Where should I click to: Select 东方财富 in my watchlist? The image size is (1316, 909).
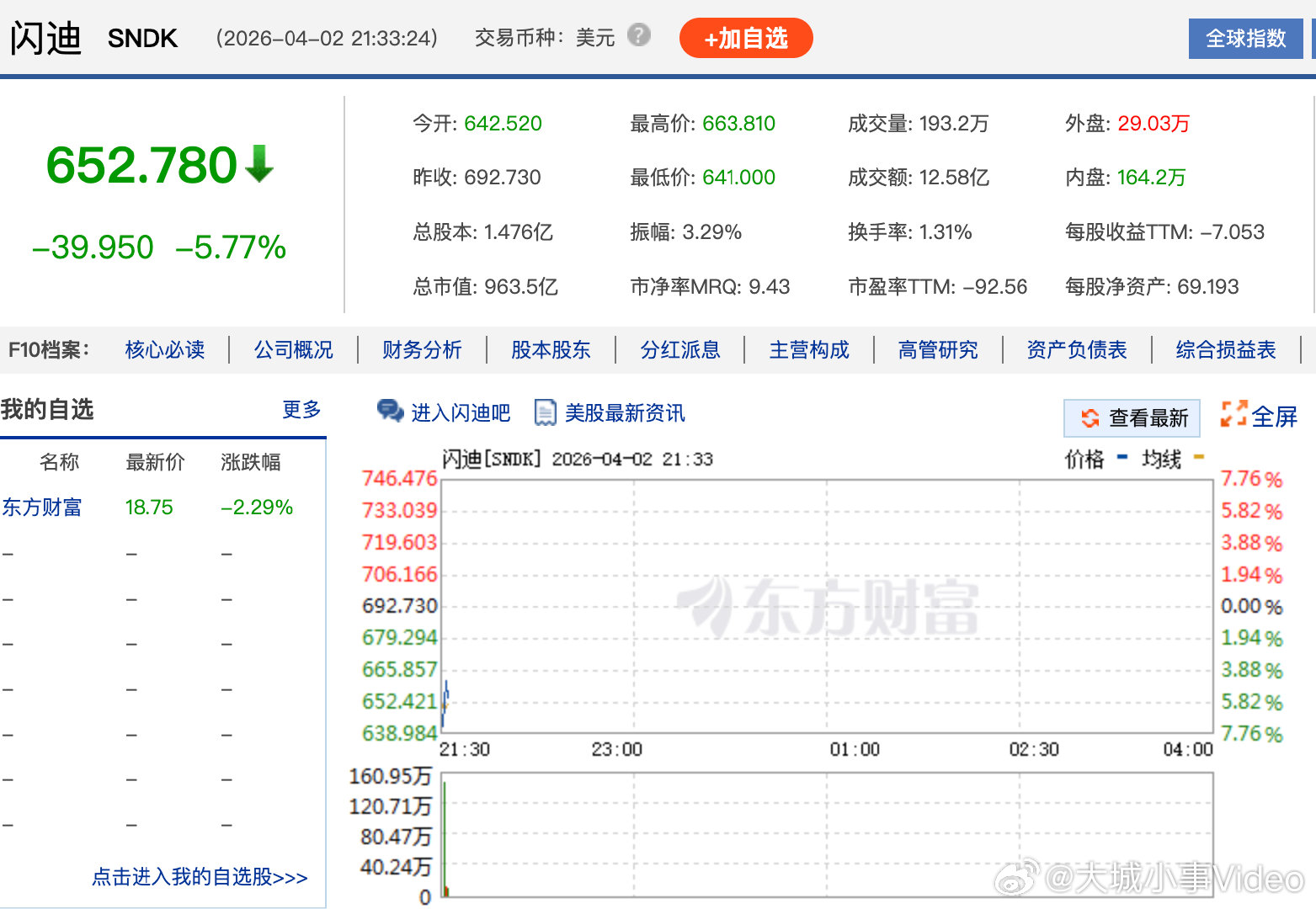point(41,507)
